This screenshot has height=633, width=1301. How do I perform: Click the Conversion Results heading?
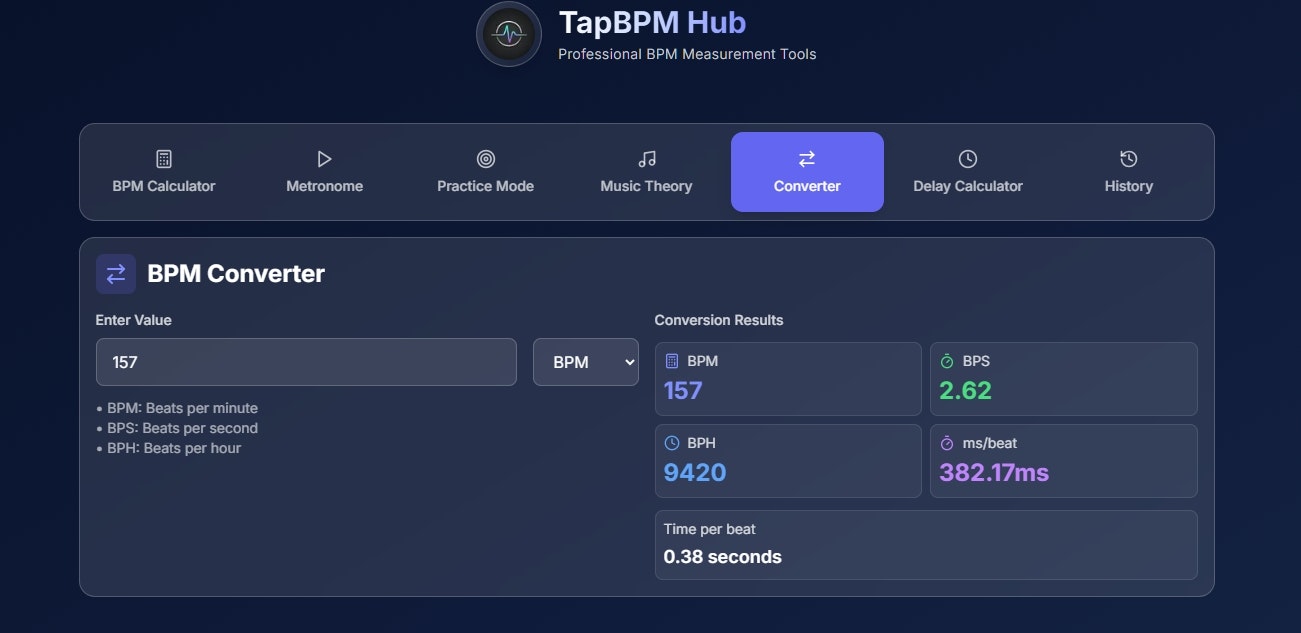coord(719,320)
